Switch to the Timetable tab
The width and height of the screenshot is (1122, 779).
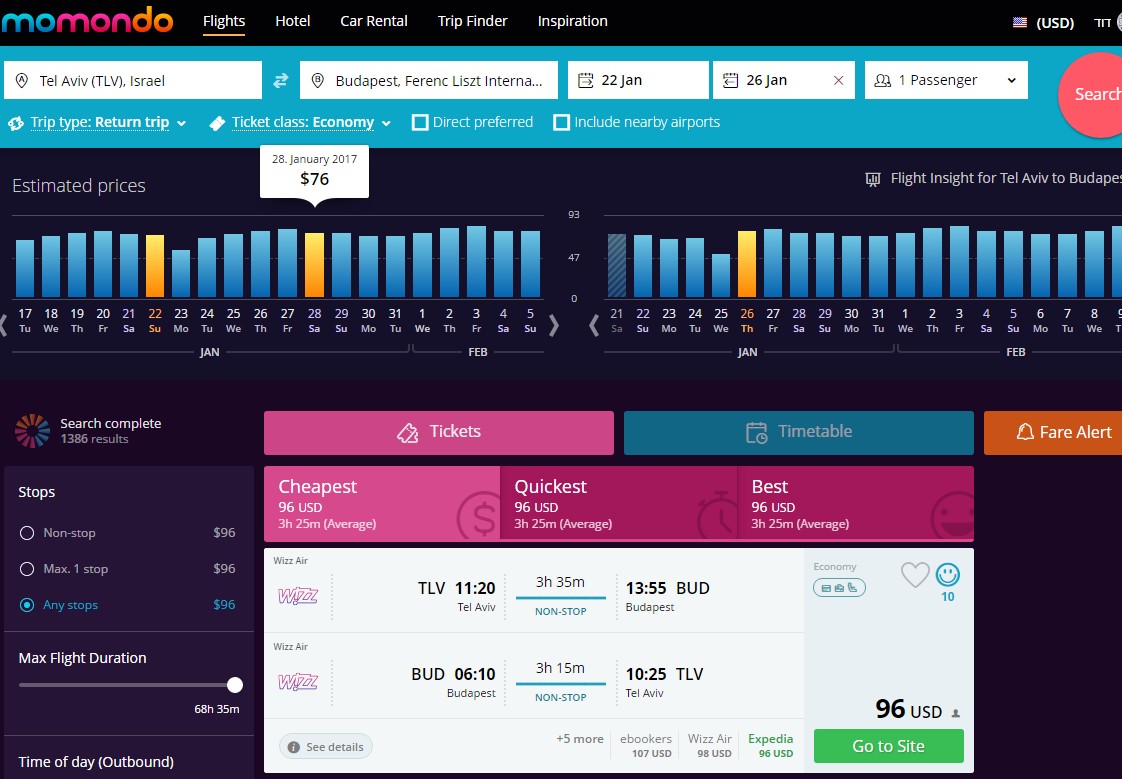[799, 432]
